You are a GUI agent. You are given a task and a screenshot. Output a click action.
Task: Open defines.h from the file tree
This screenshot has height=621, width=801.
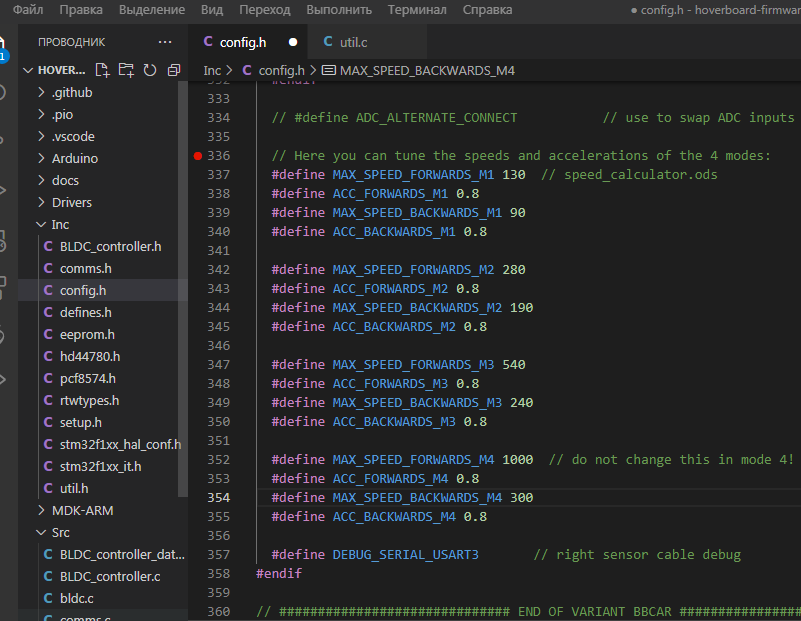pyautogui.click(x=85, y=313)
